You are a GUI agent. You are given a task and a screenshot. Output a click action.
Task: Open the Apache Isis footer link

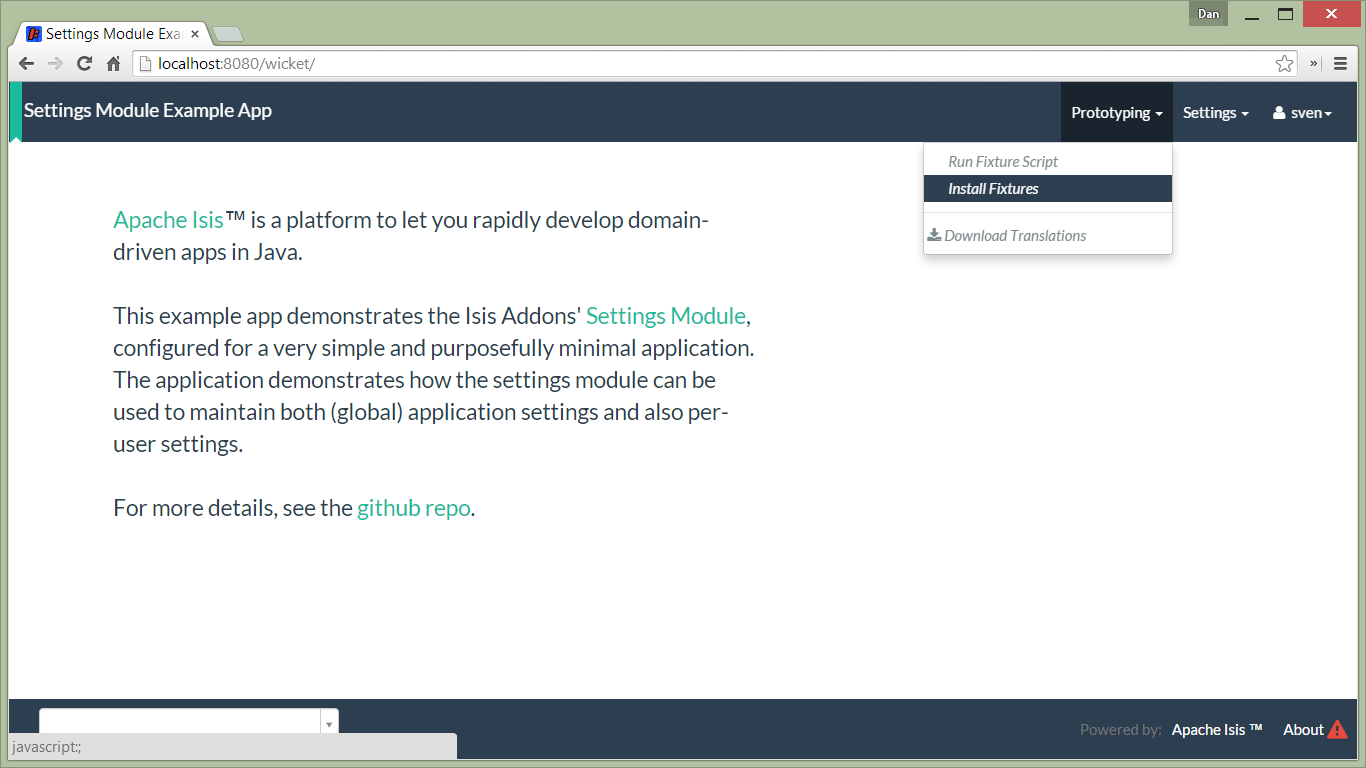point(1217,729)
